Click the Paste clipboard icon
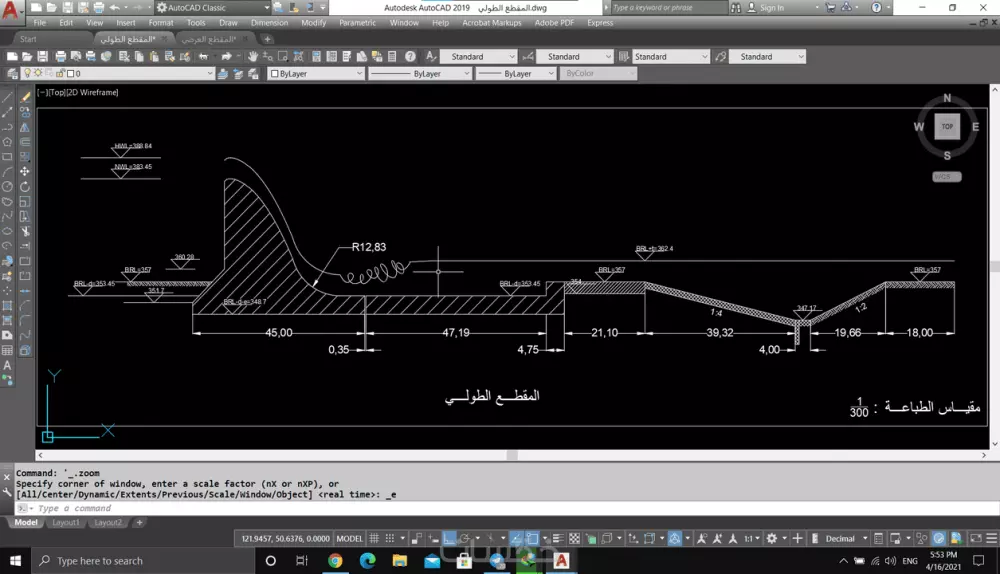1000x574 pixels. point(154,57)
